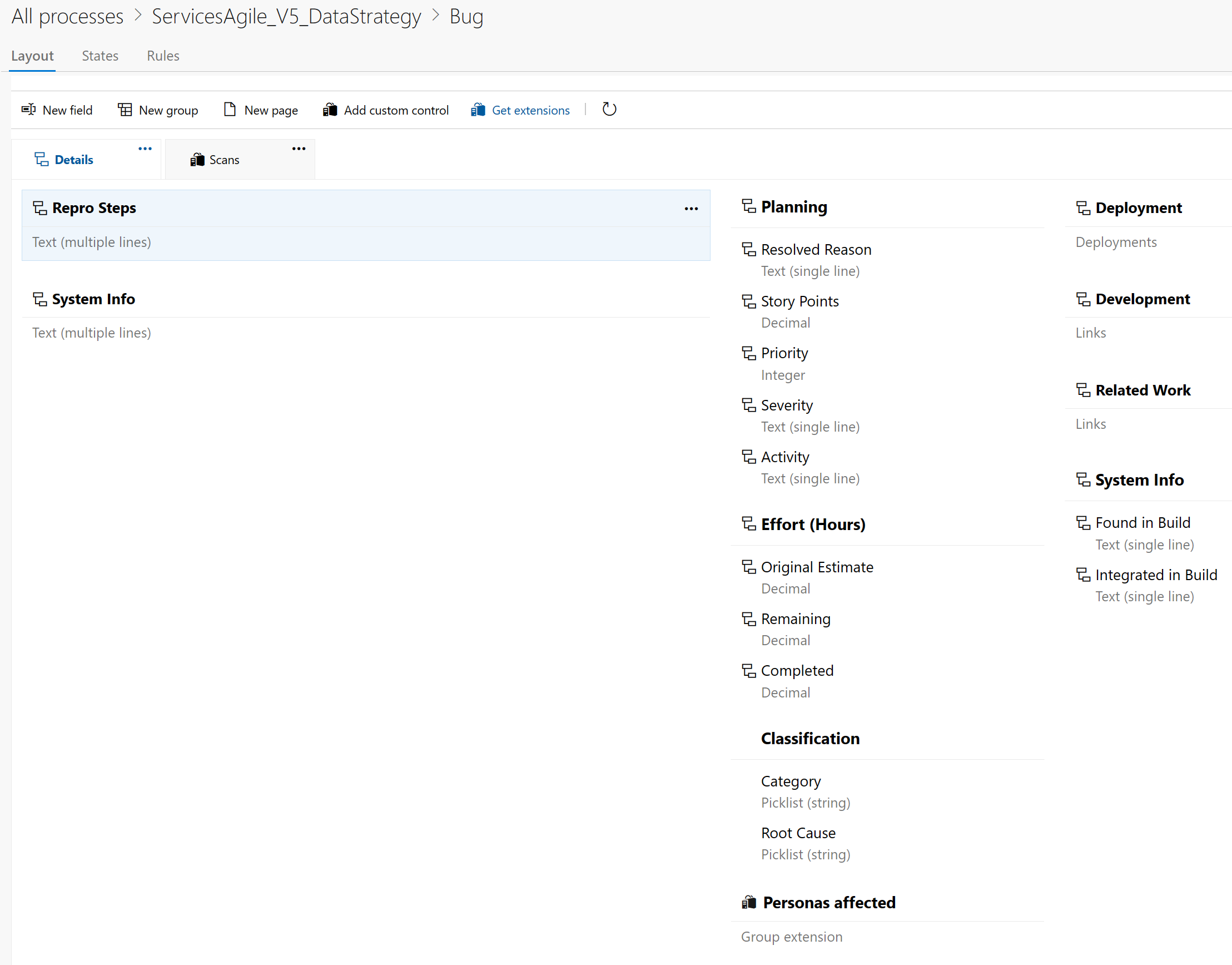Select the Severity field
Image resolution: width=1232 pixels, height=965 pixels.
coord(787,405)
